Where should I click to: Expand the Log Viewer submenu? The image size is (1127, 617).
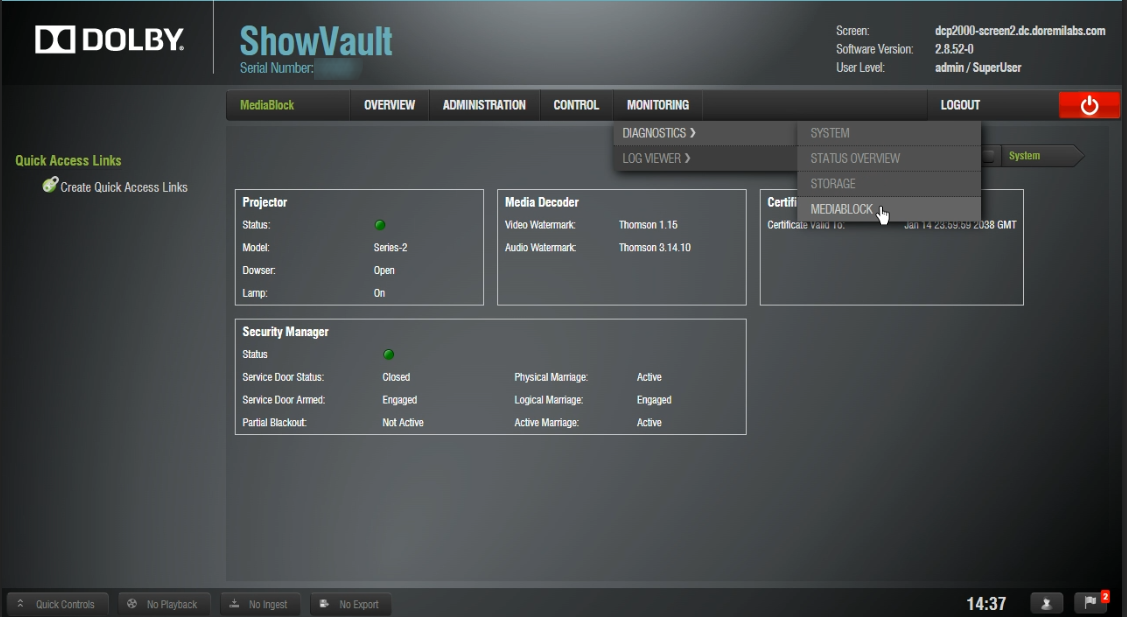656,158
